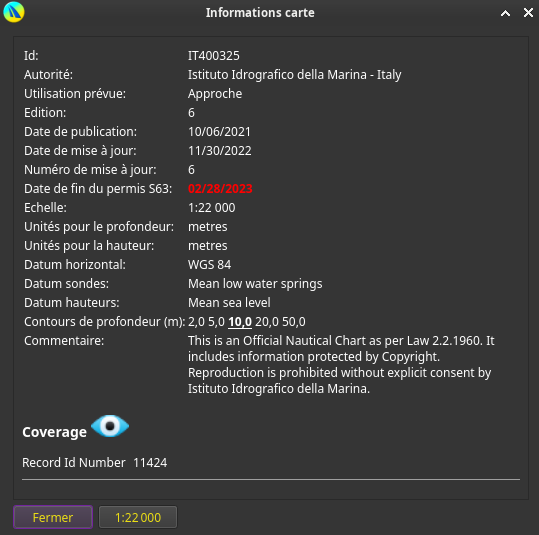The width and height of the screenshot is (539, 535).
Task: Click the Contours de profondeur (m) label
Action: pos(104,322)
